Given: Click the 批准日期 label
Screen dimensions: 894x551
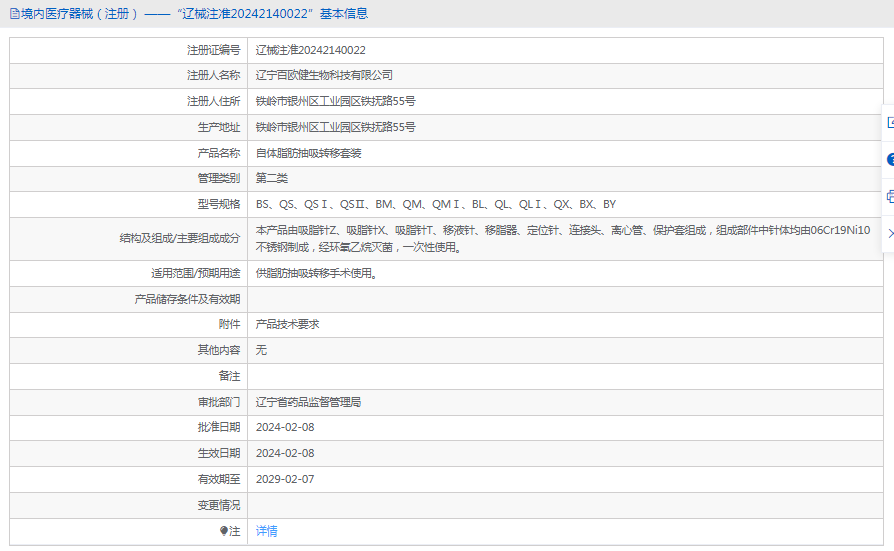Looking at the screenshot, I should click(x=219, y=427).
